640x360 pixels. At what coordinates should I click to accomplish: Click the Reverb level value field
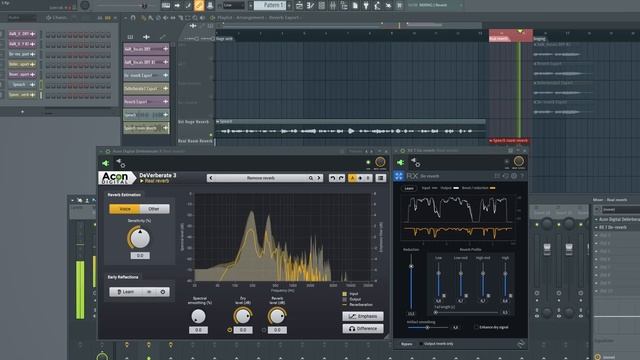point(277,330)
